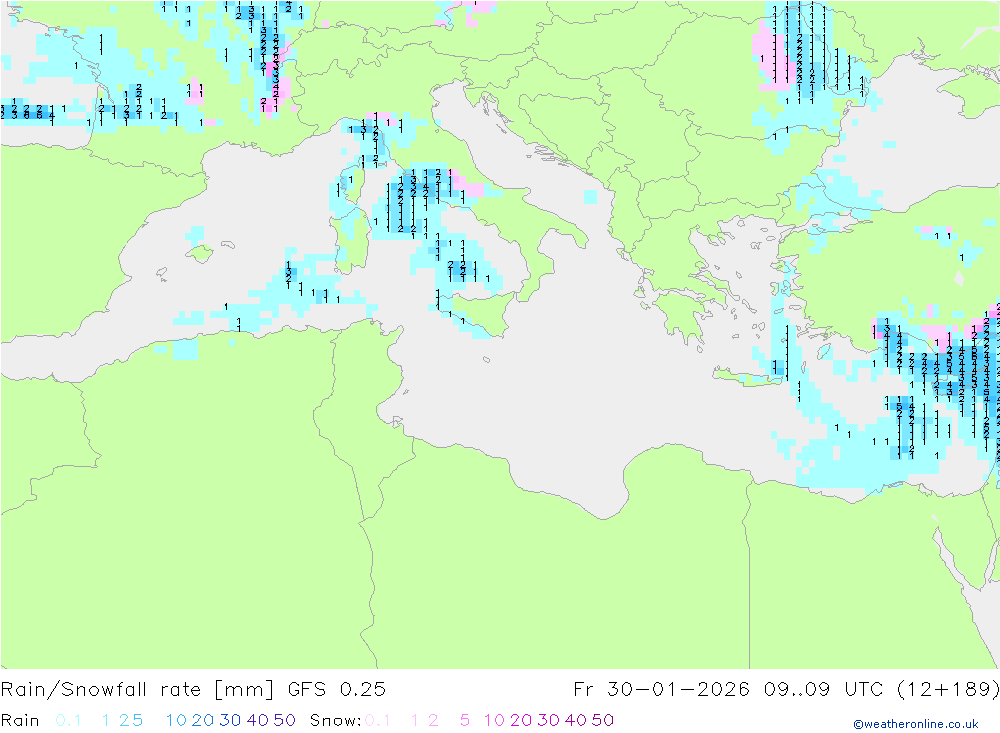Select the 'Rain' legend label
The image size is (1000, 733).
[20, 720]
